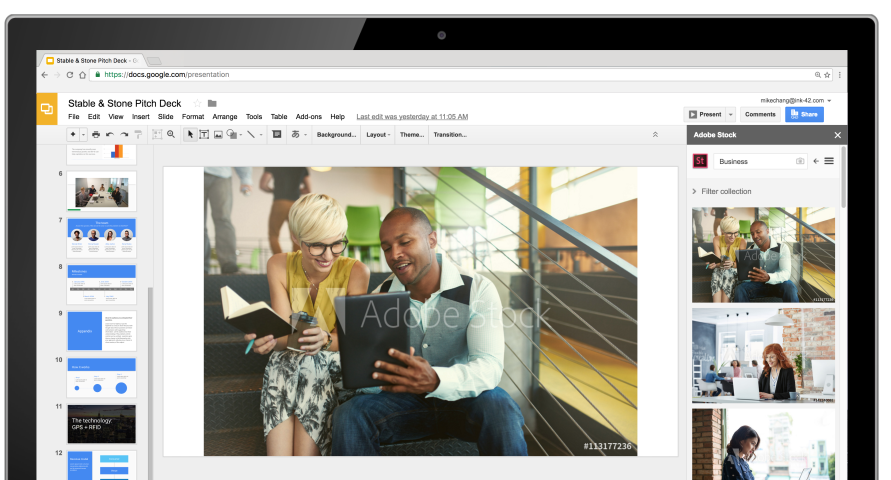Add a new slide with plus button

click(x=73, y=135)
